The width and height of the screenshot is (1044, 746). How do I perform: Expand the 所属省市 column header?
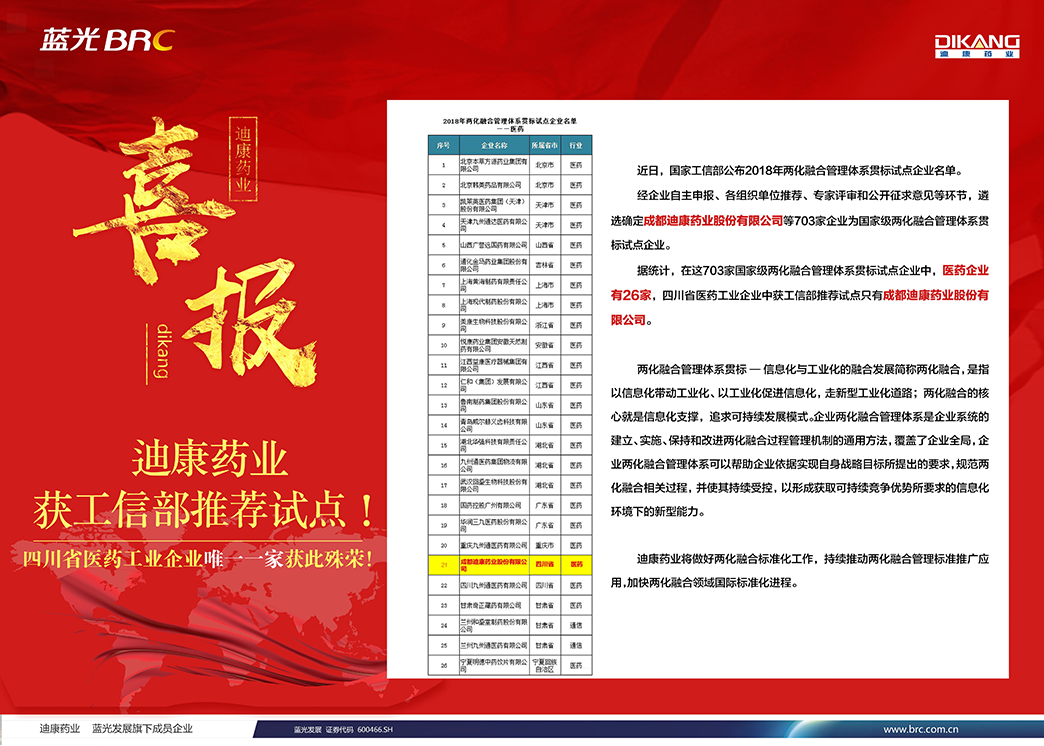coord(545,145)
